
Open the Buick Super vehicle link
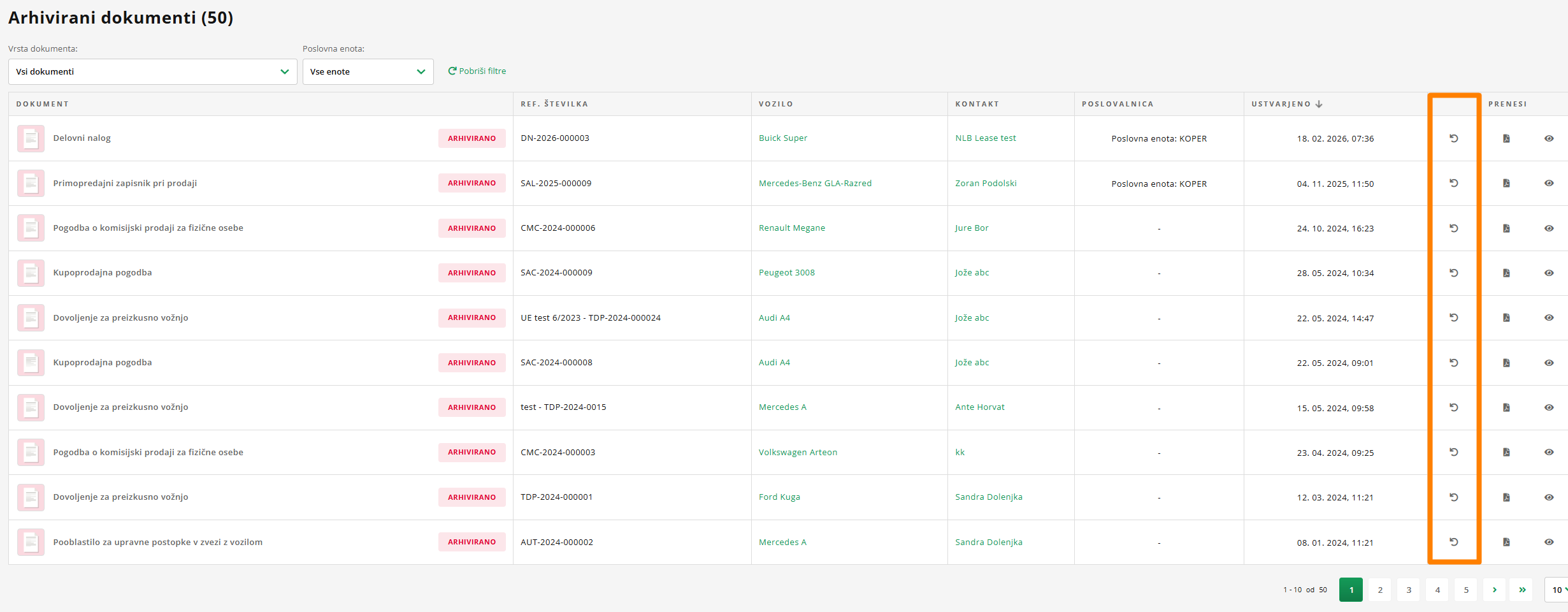click(x=782, y=138)
